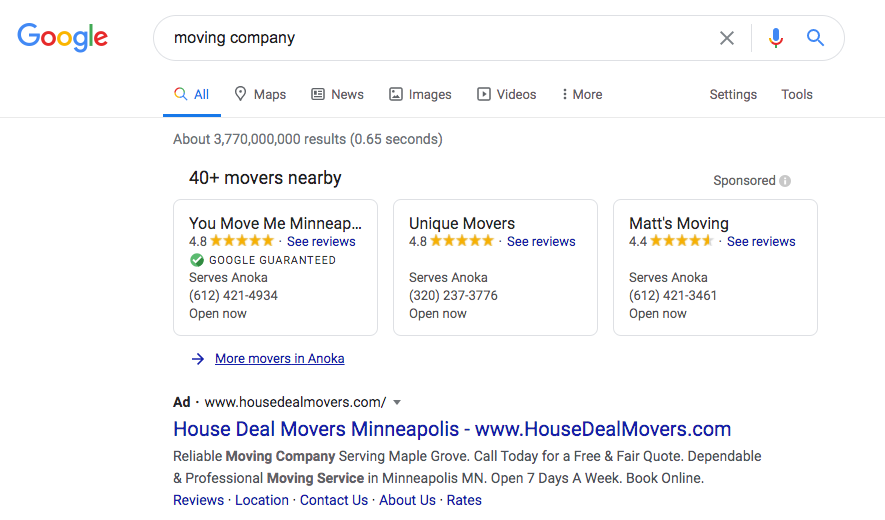Viewport: 885px width, 520px height.
Task: Open the Videos tab
Action: pyautogui.click(x=506, y=94)
